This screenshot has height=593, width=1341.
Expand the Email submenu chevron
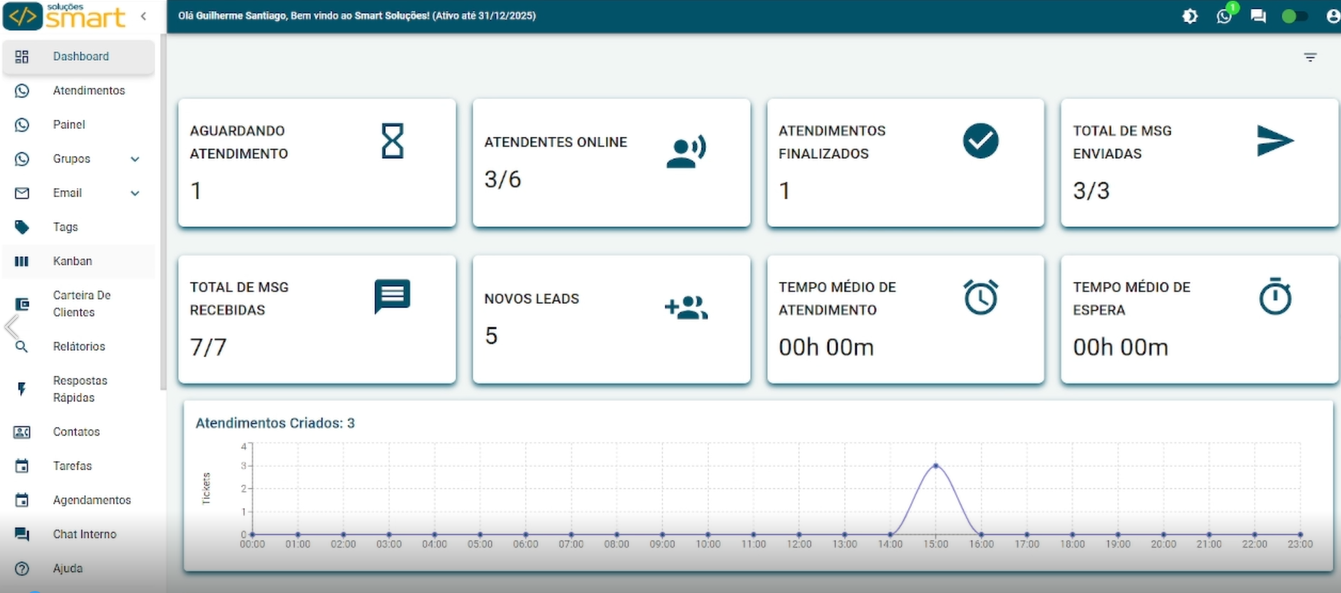click(135, 193)
